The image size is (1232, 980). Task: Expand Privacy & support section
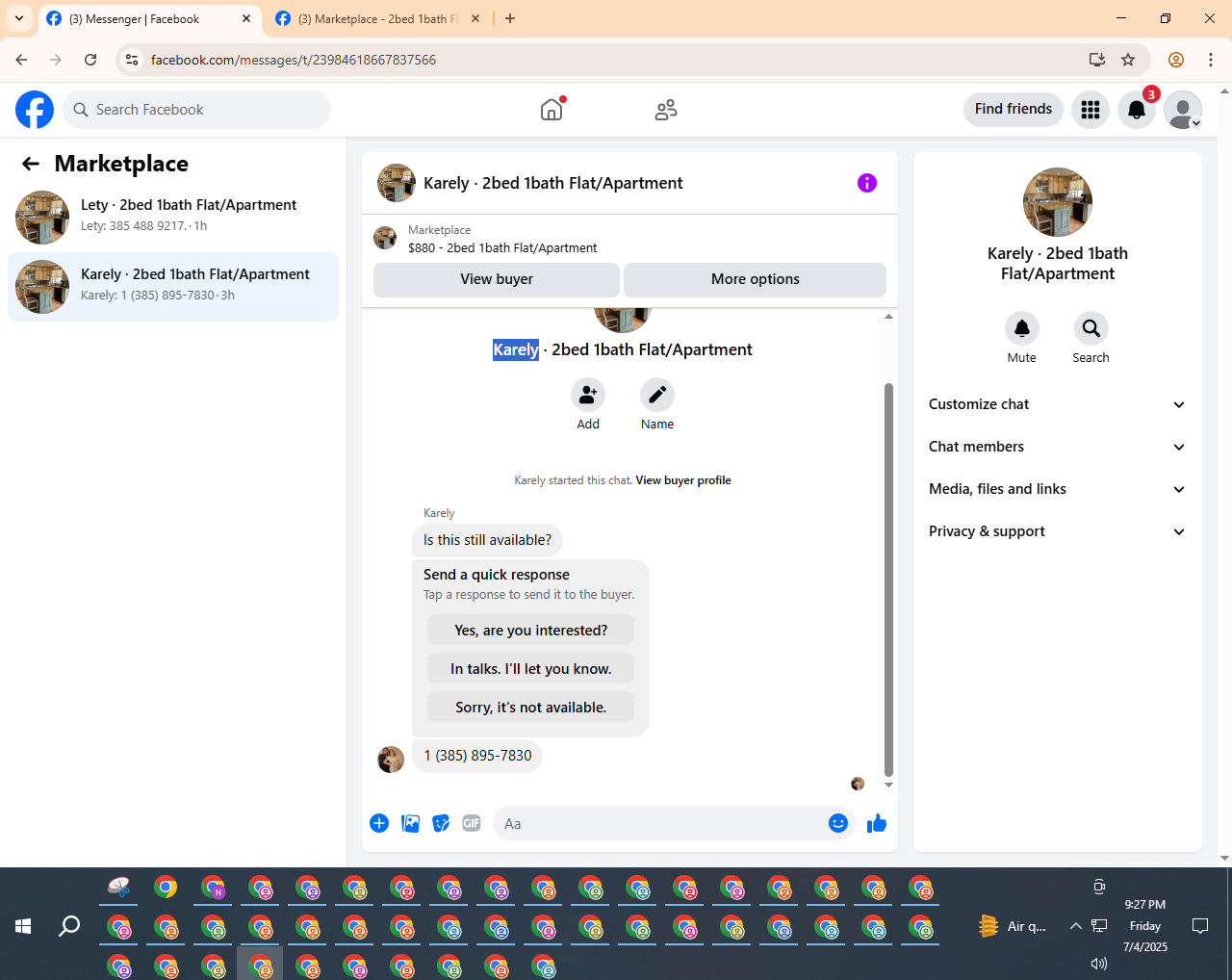(1057, 531)
